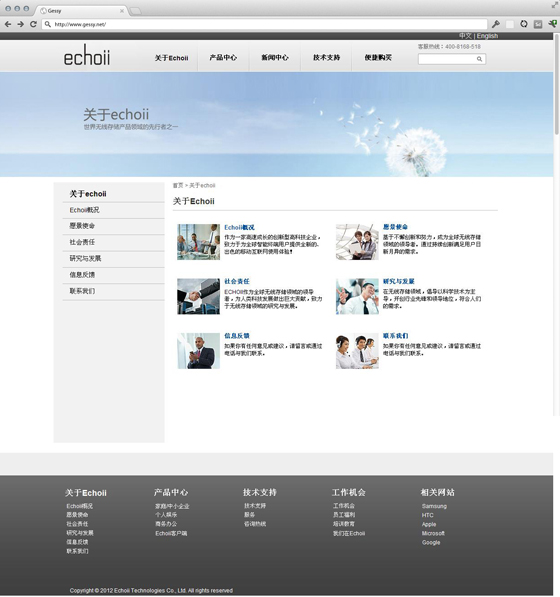Switch the site language to English
The height and width of the screenshot is (597, 560).
click(x=487, y=36)
